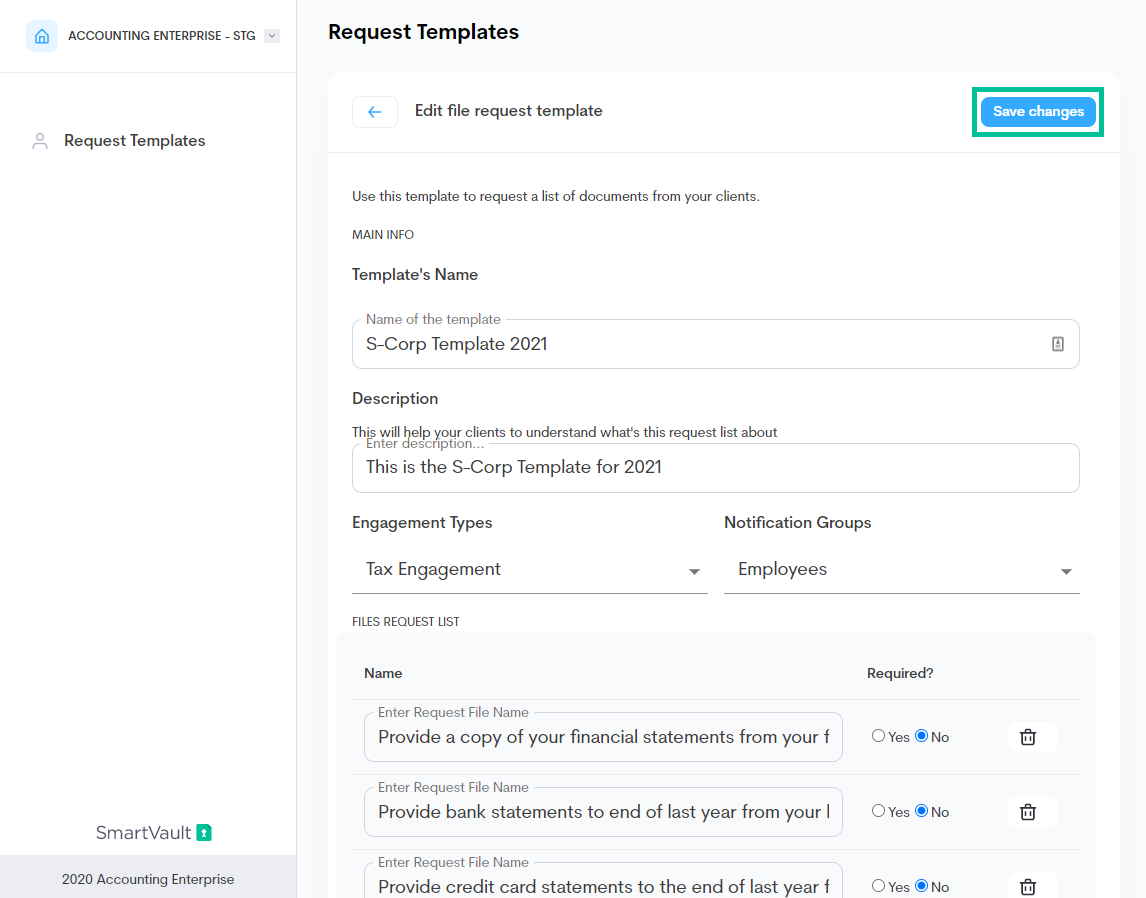The image size is (1146, 898).
Task: Edit the financial statements request file name field
Action: [603, 737]
